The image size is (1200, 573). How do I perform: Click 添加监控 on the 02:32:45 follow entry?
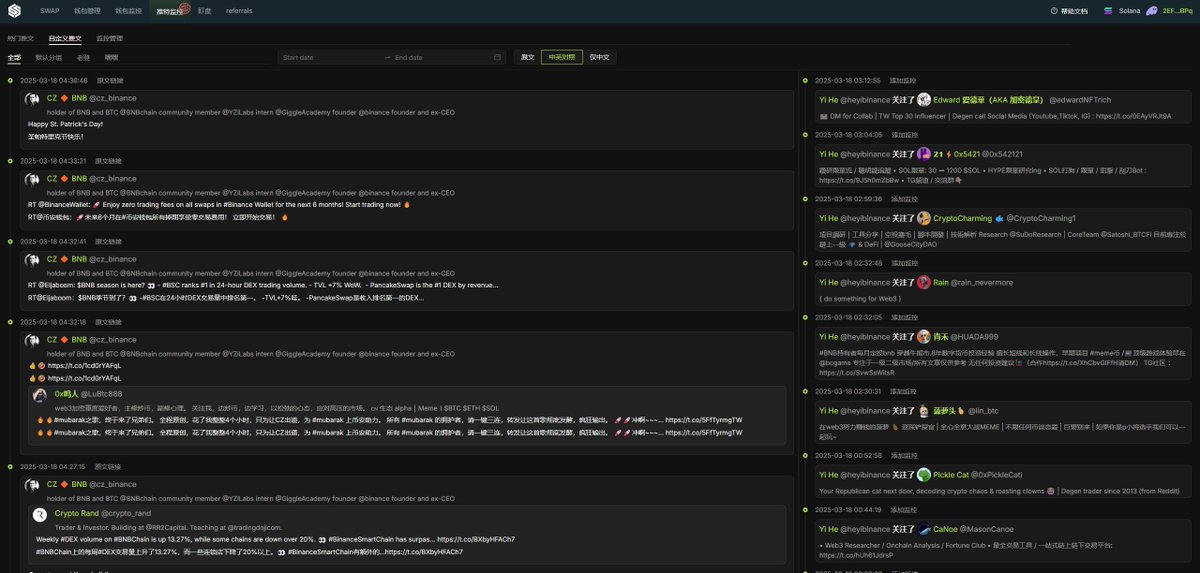pos(904,263)
